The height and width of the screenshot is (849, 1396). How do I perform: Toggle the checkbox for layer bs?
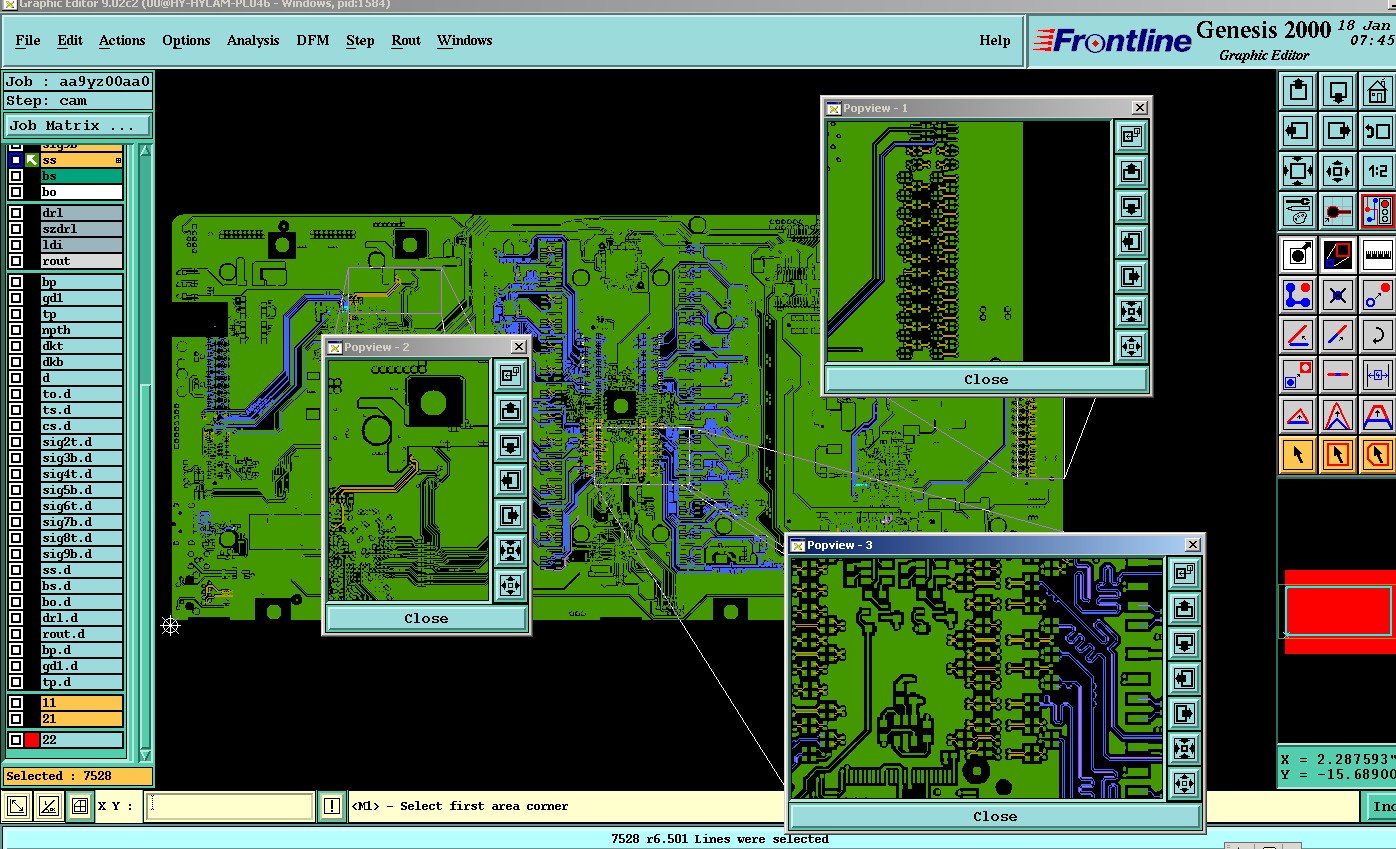(16, 176)
